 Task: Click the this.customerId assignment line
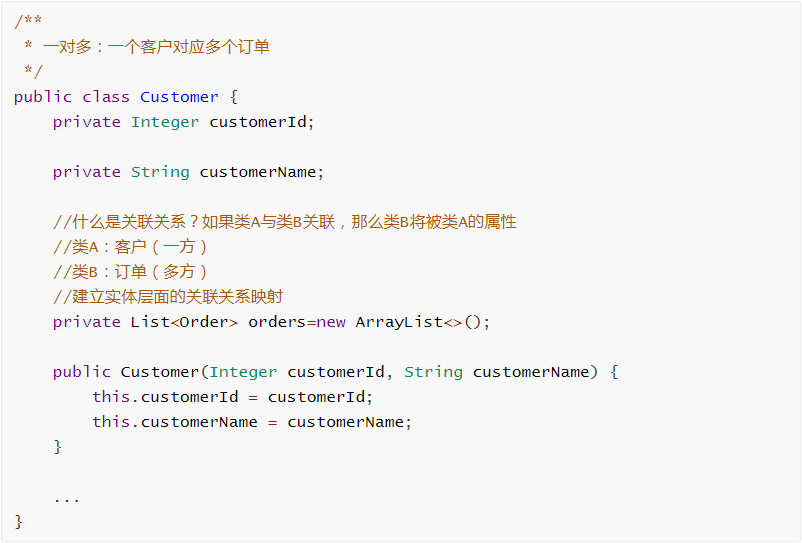click(x=232, y=397)
